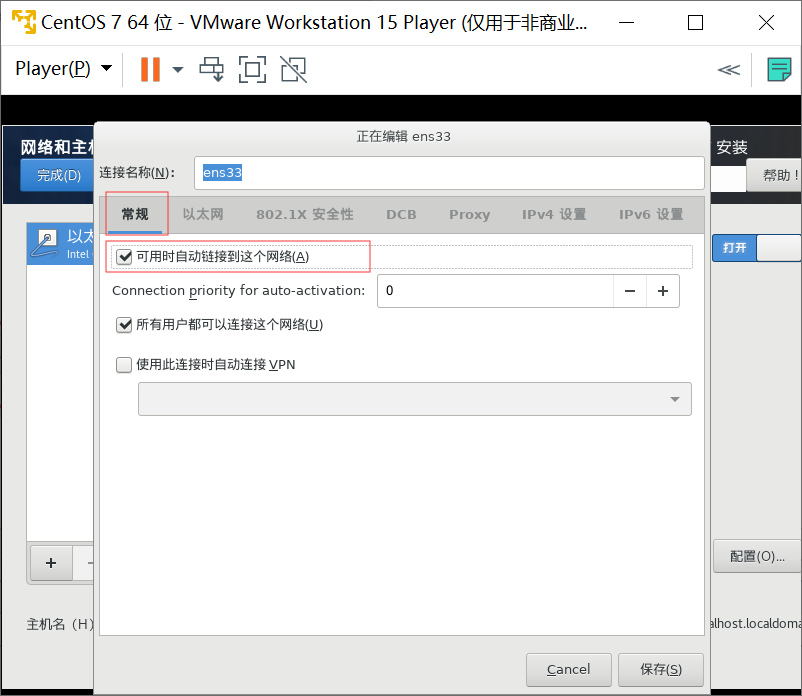802x696 pixels.
Task: Decrease connection priority with minus button
Action: point(630,291)
